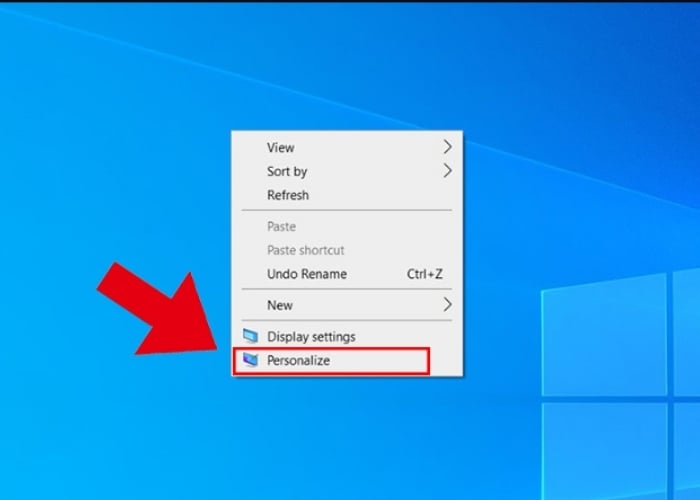This screenshot has height=500, width=700.
Task: Click the separator line below Refresh
Action: pyautogui.click(x=347, y=211)
